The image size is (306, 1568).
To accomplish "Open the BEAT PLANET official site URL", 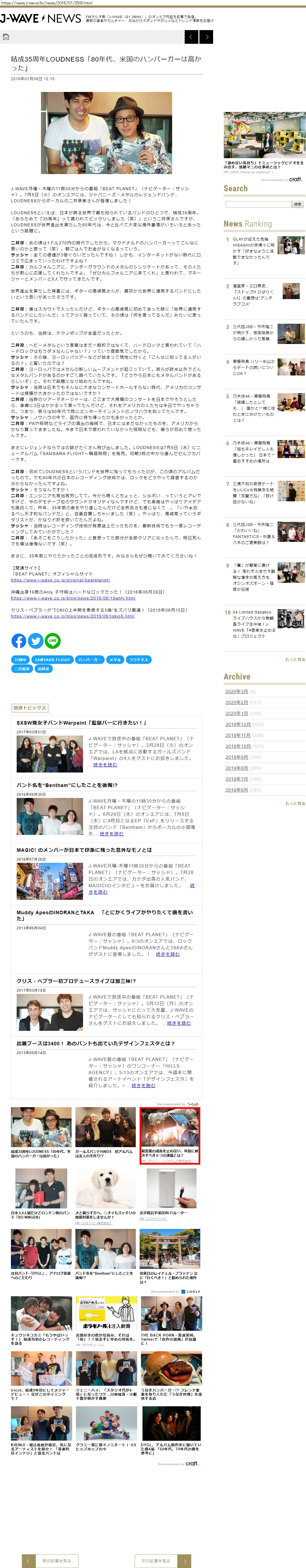I will [60, 580].
